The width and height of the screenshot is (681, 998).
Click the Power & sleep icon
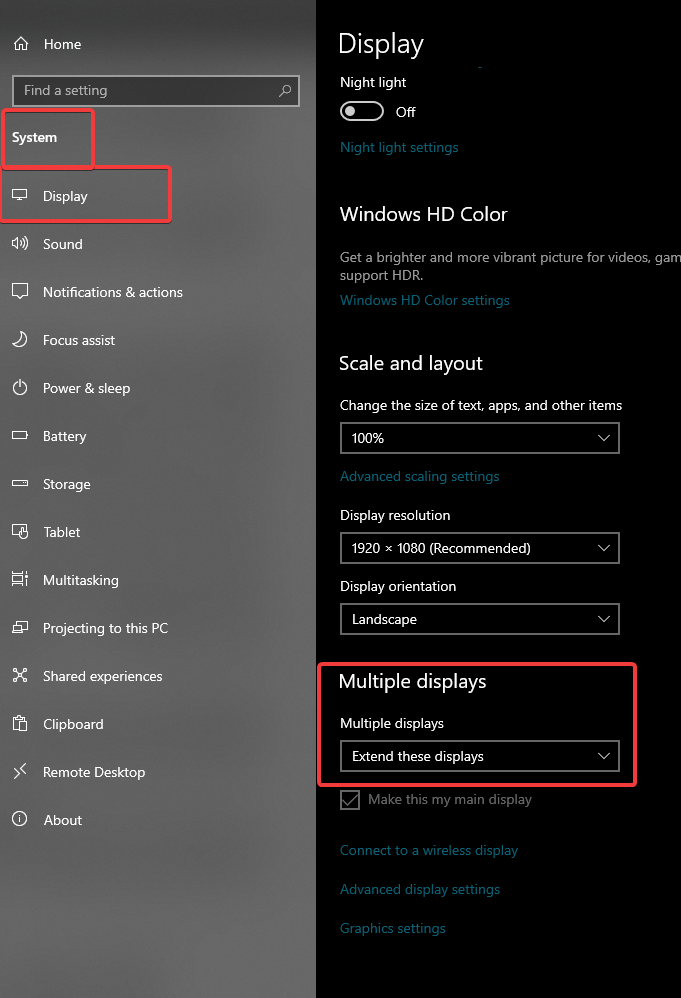coord(20,388)
